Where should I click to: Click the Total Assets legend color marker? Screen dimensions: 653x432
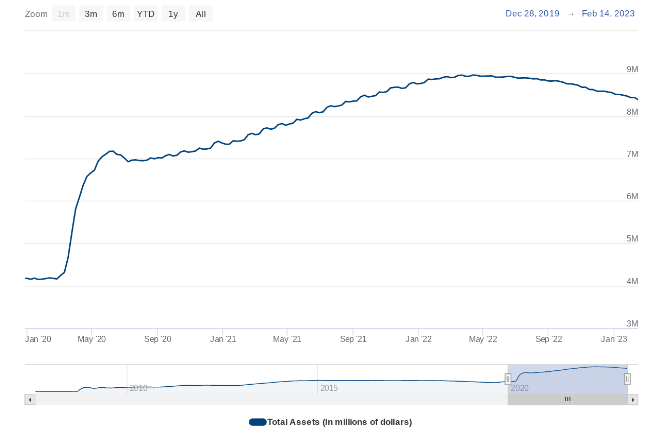(x=257, y=422)
